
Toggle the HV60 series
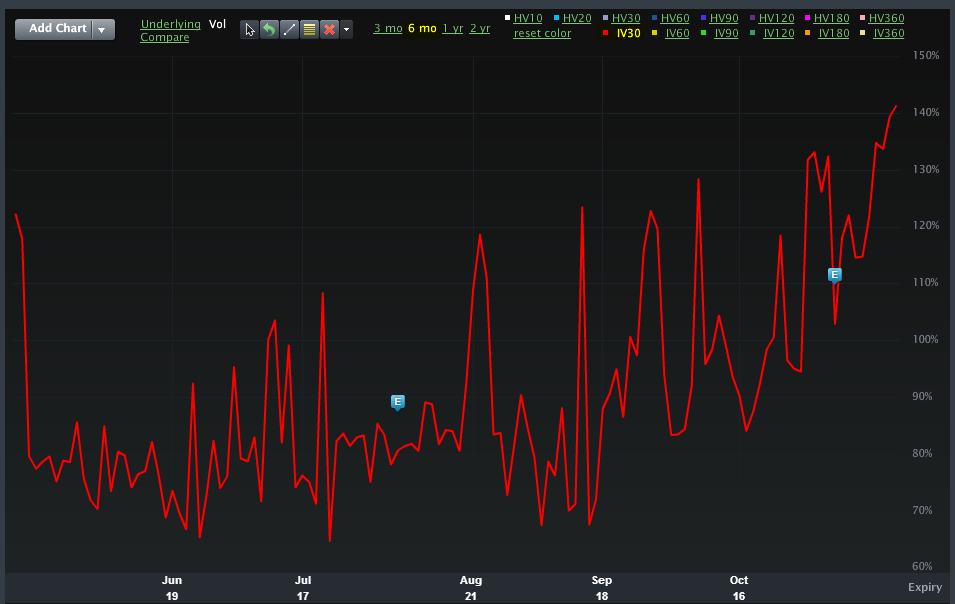(675, 18)
